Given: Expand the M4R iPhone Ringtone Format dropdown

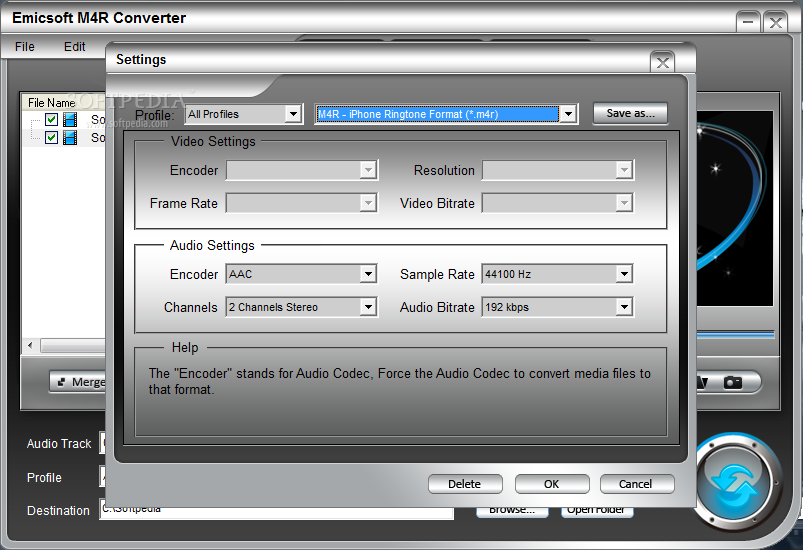Looking at the screenshot, I should tap(568, 114).
